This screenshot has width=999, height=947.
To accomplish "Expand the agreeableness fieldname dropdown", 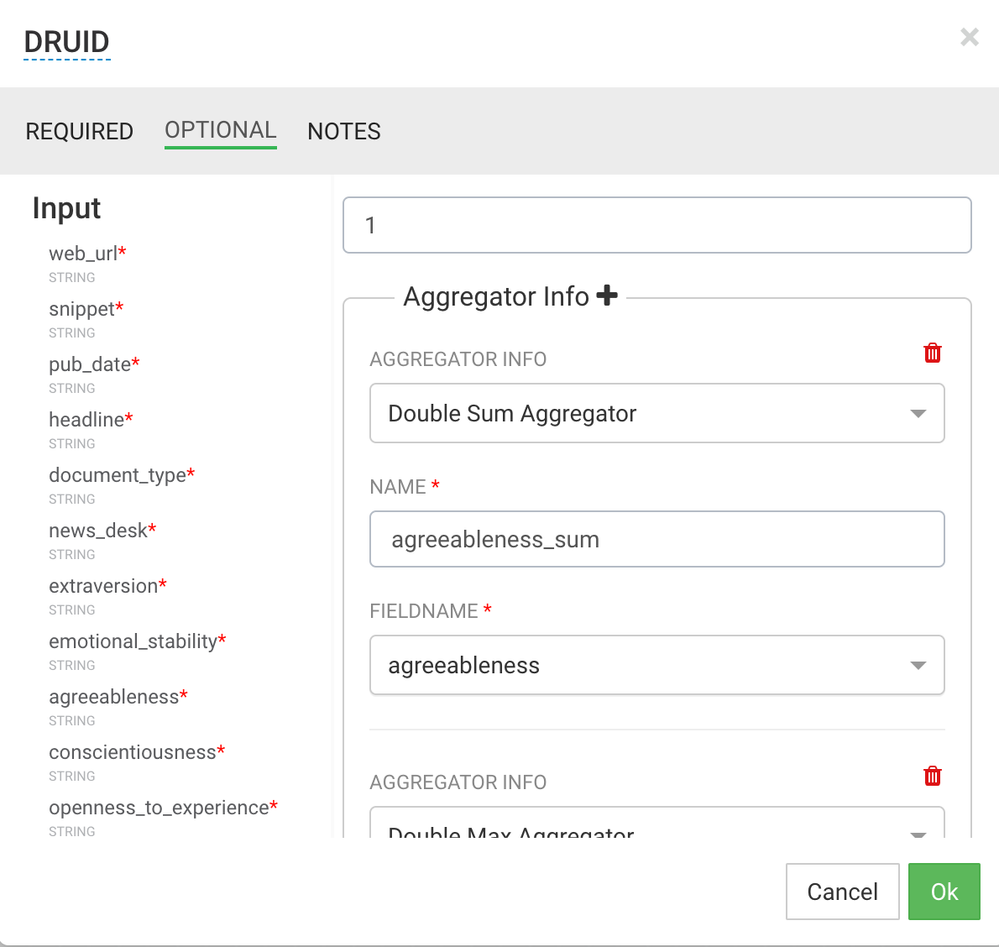I will point(657,665).
